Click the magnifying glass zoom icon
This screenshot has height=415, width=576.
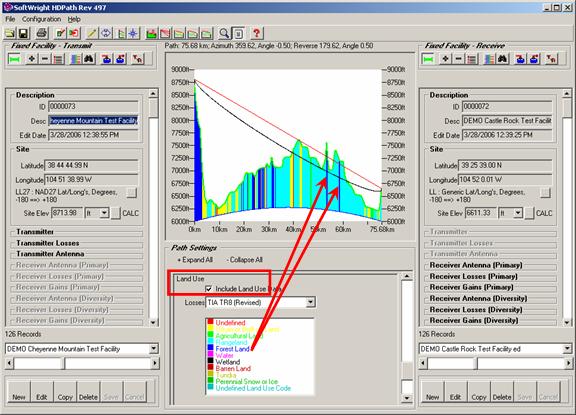coord(224,33)
